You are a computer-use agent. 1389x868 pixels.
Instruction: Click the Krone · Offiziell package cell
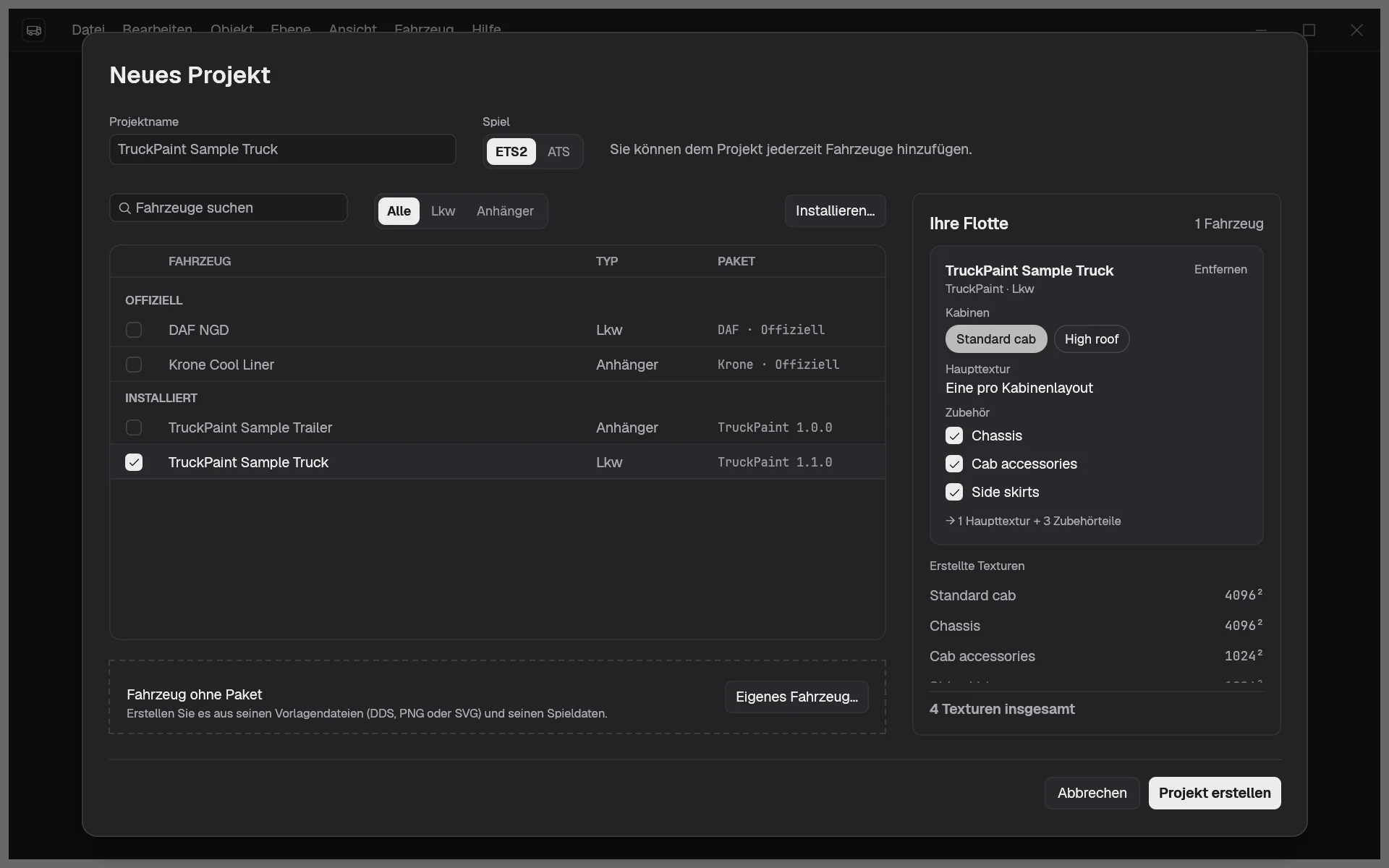778,365
